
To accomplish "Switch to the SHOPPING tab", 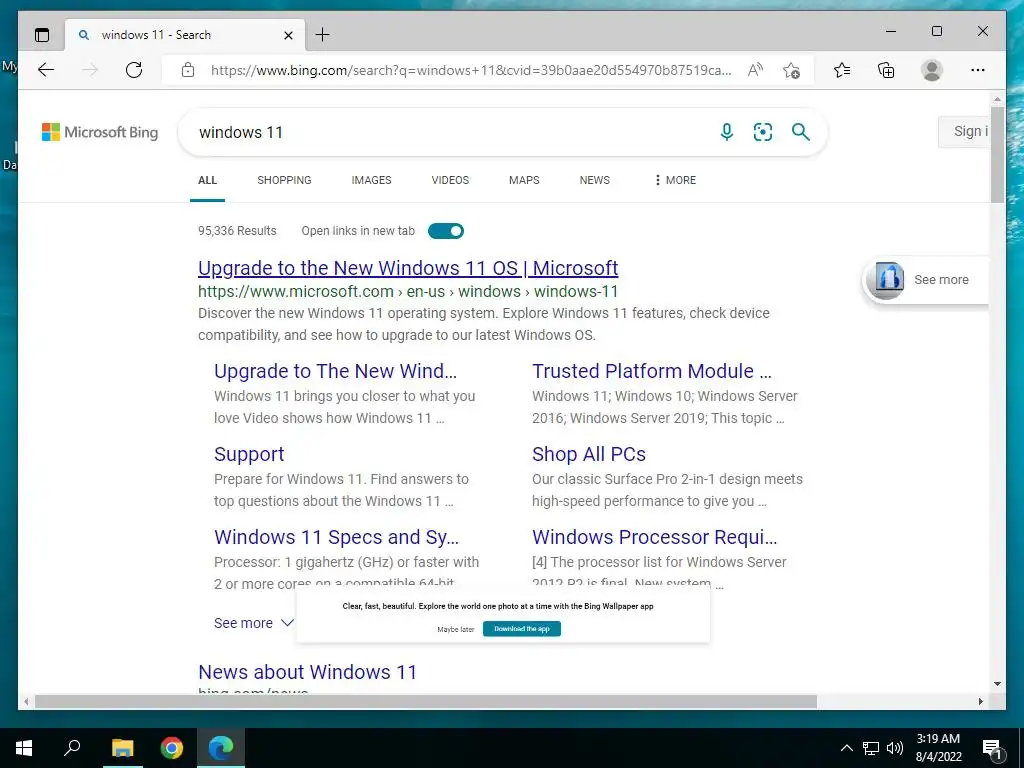I will 284,180.
